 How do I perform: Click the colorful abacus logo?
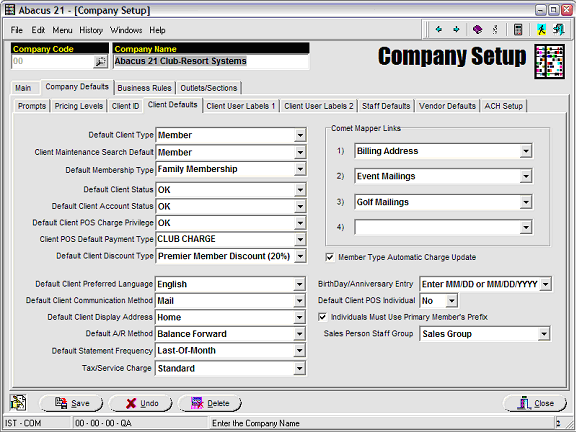[549, 62]
